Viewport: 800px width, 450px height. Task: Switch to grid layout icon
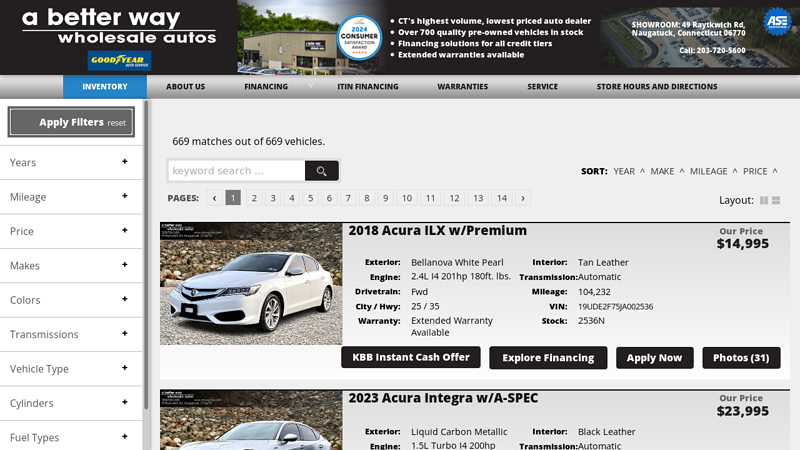pyautogui.click(x=764, y=201)
